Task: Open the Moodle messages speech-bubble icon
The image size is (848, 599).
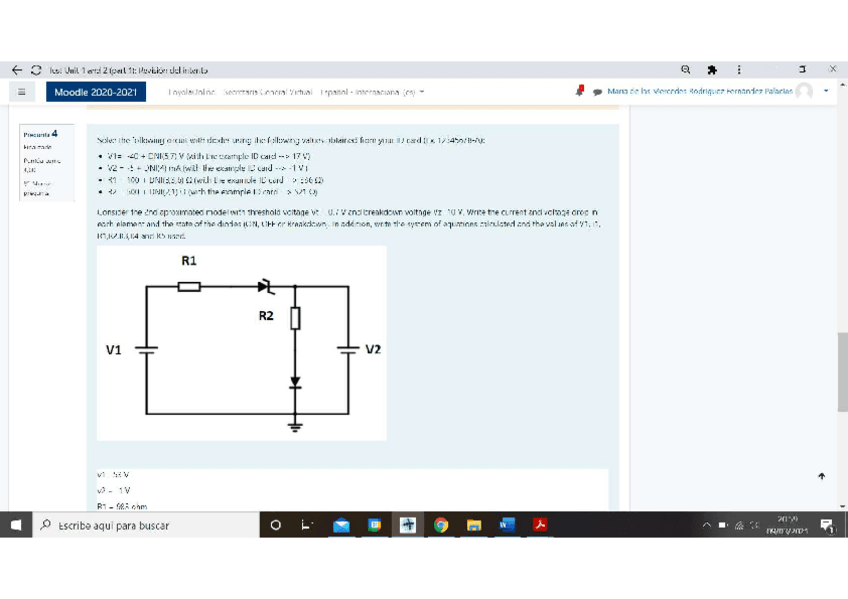Action: [x=597, y=92]
